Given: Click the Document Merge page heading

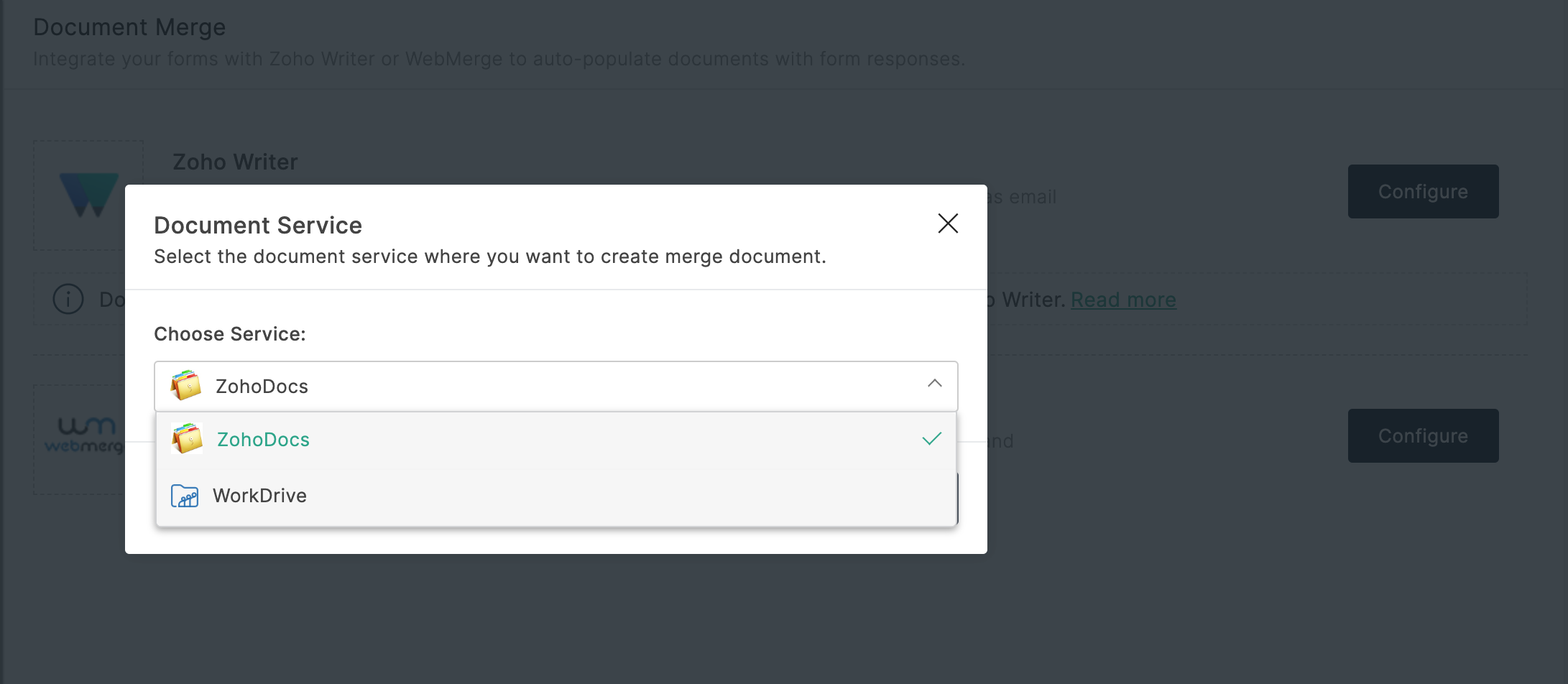Looking at the screenshot, I should pos(129,27).
